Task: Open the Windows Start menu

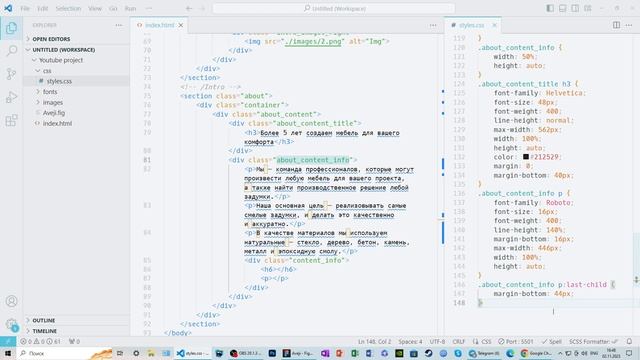Action: (x=8, y=353)
